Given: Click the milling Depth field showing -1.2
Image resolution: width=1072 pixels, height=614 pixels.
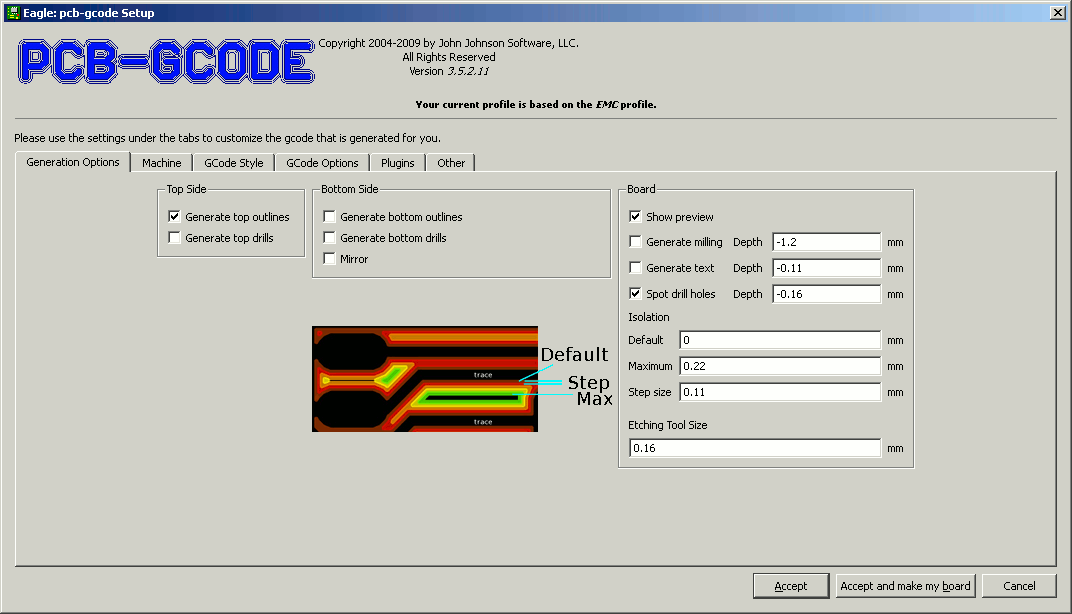Looking at the screenshot, I should 827,242.
